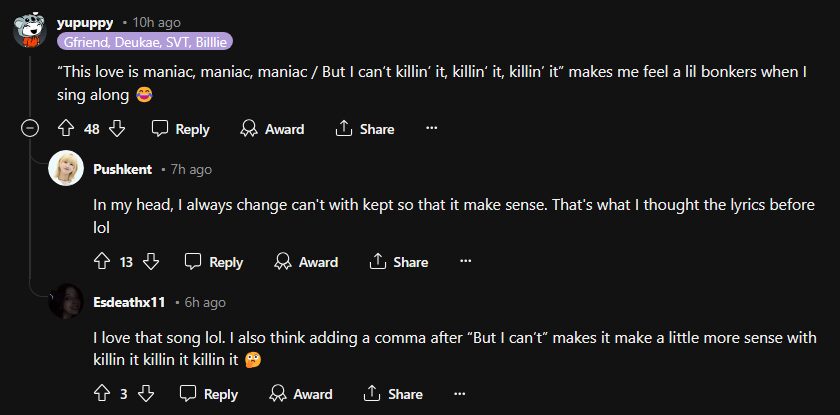Award Pushkent's reply
The height and width of the screenshot is (415, 840).
point(306,262)
